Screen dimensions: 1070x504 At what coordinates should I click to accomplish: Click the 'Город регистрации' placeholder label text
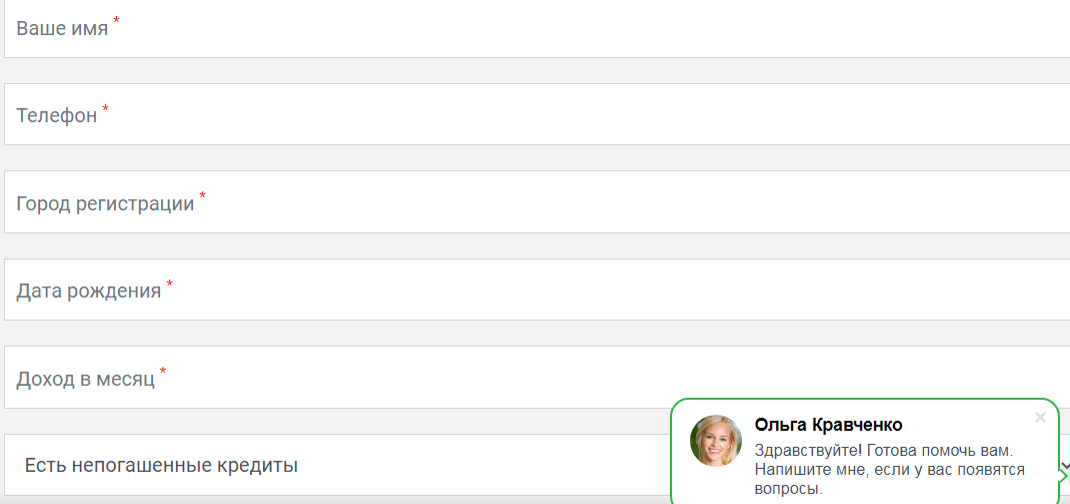point(105,204)
